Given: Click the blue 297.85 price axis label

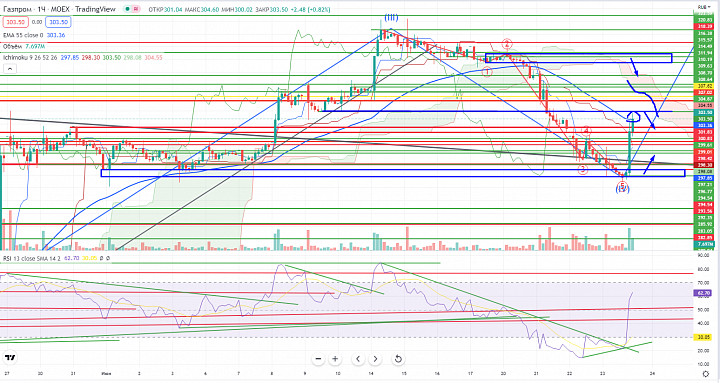Looking at the screenshot, I should [704, 178].
